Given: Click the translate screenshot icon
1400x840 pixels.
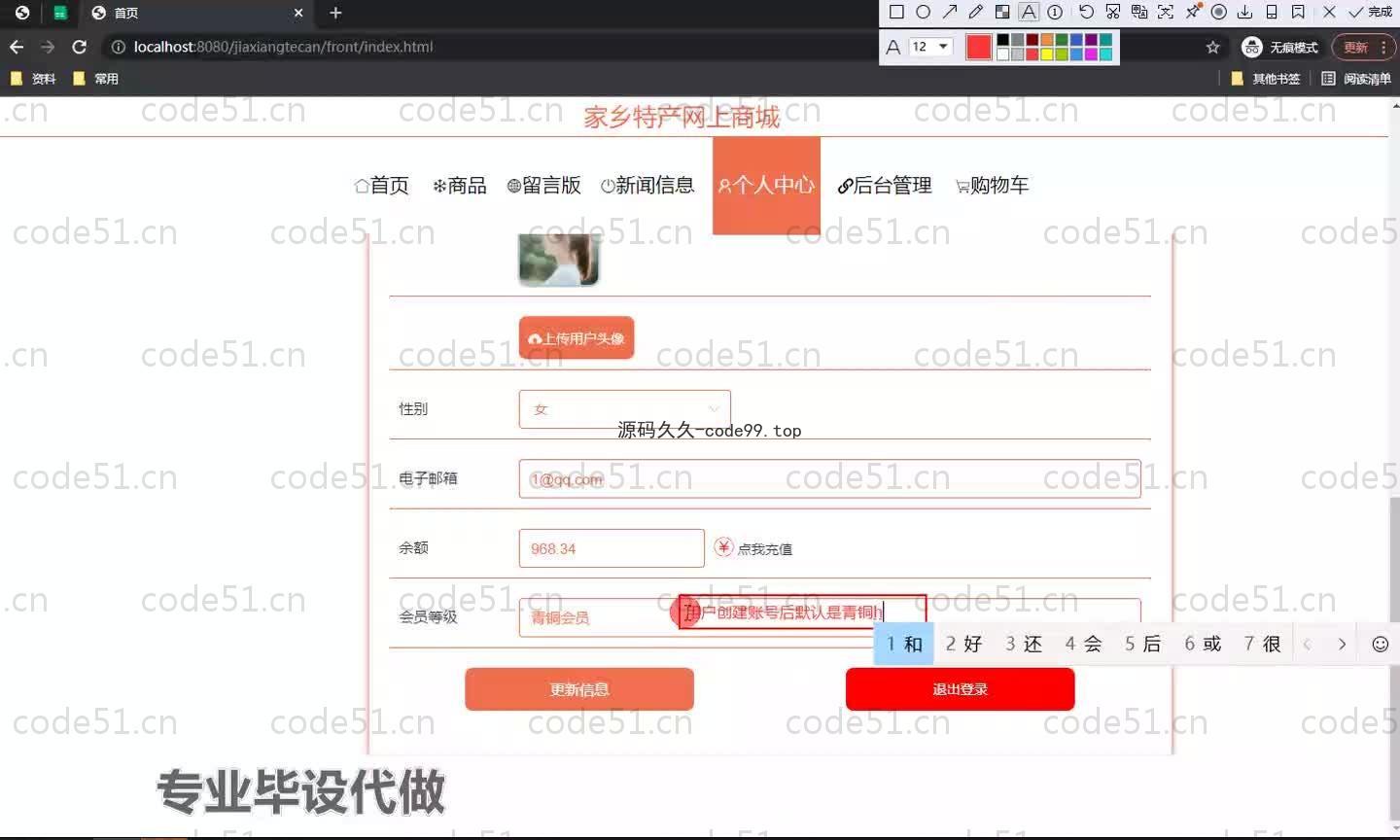Looking at the screenshot, I should [x=1139, y=13].
